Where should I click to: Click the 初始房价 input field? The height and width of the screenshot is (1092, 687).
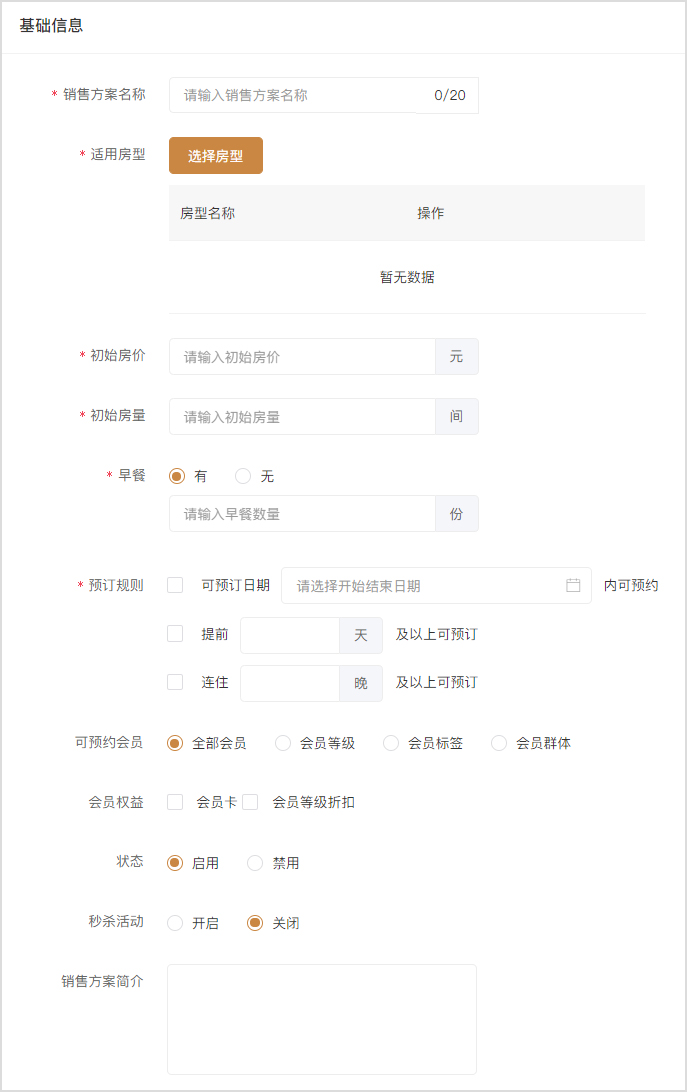302,357
